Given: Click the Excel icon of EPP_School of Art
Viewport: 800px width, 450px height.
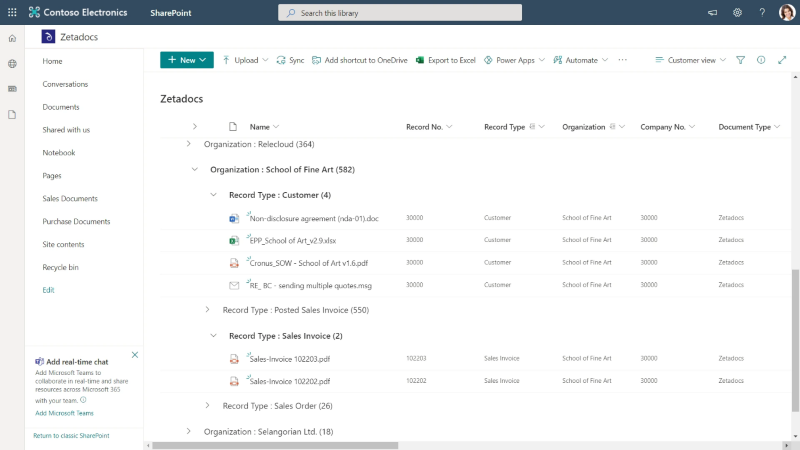Looking at the screenshot, I should (x=234, y=240).
